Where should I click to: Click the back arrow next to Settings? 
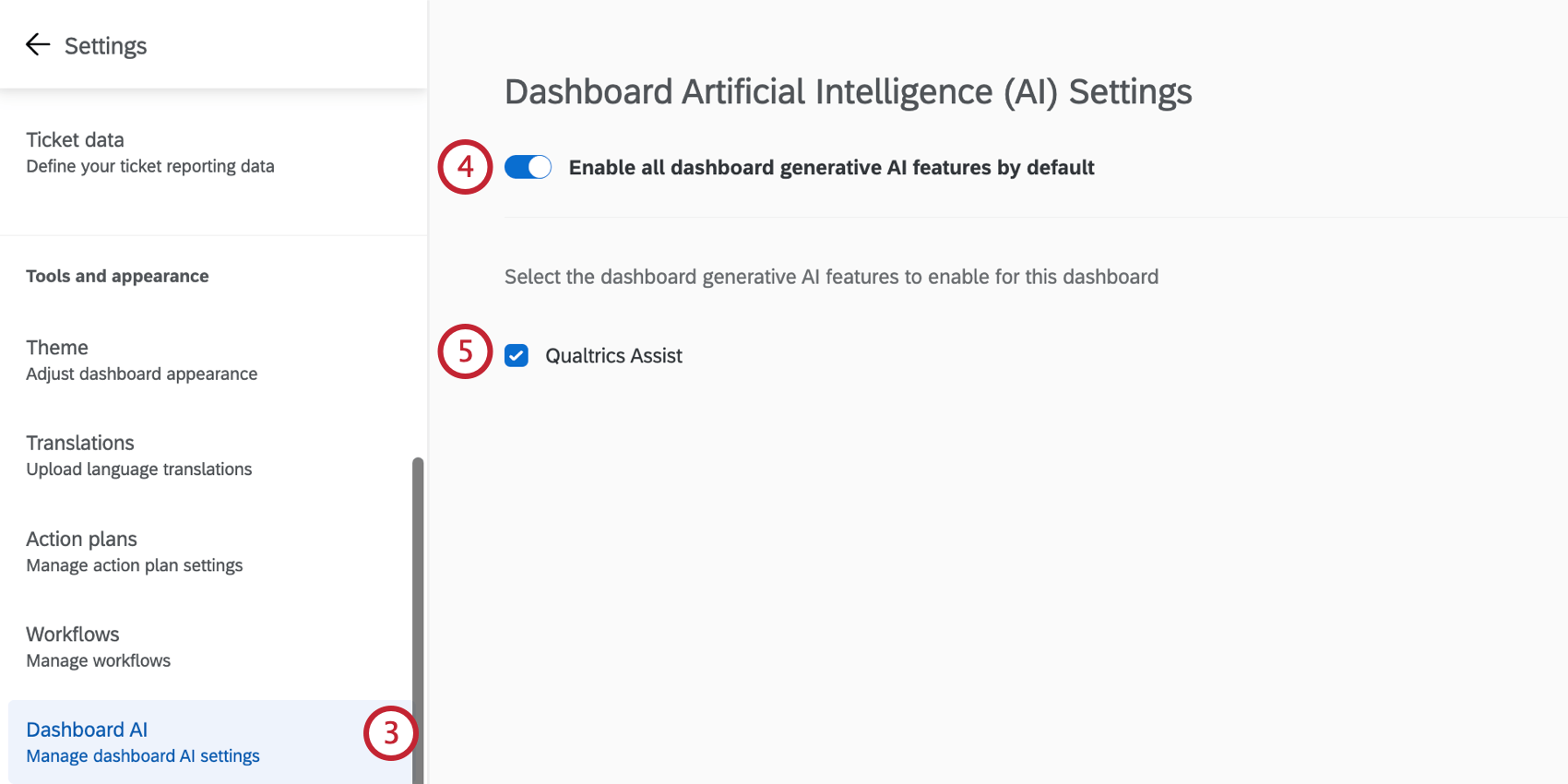(x=37, y=44)
